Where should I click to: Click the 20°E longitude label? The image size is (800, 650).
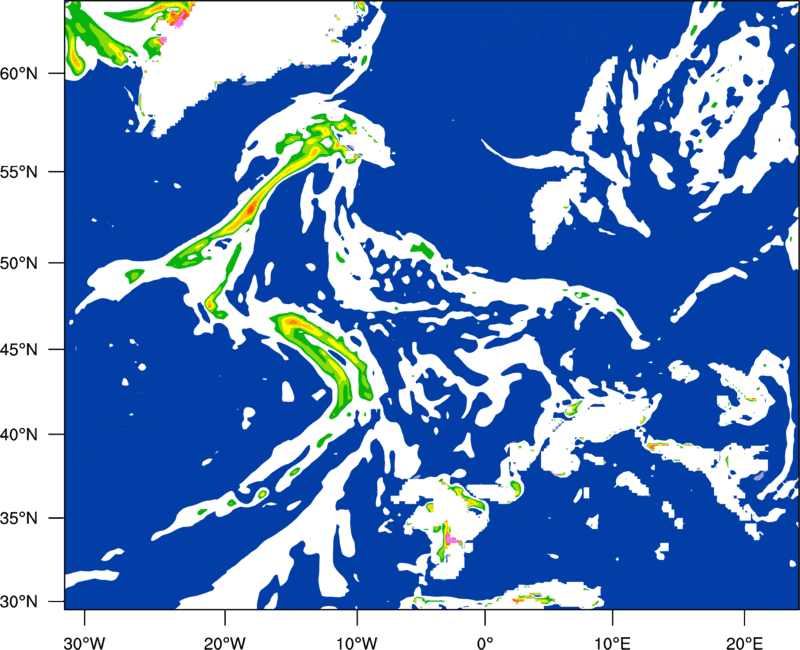(743, 643)
